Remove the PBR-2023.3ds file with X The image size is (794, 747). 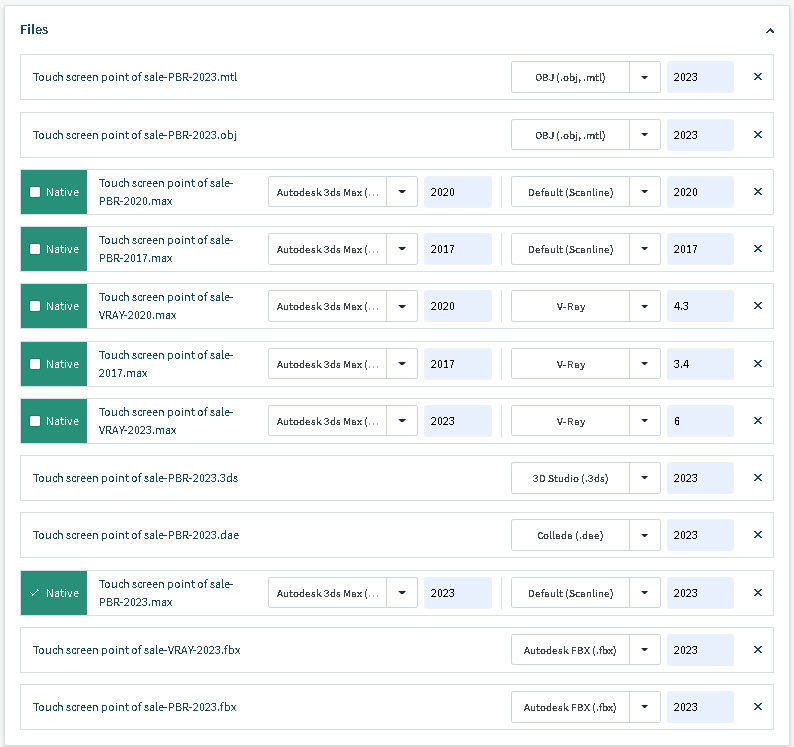[x=757, y=478]
